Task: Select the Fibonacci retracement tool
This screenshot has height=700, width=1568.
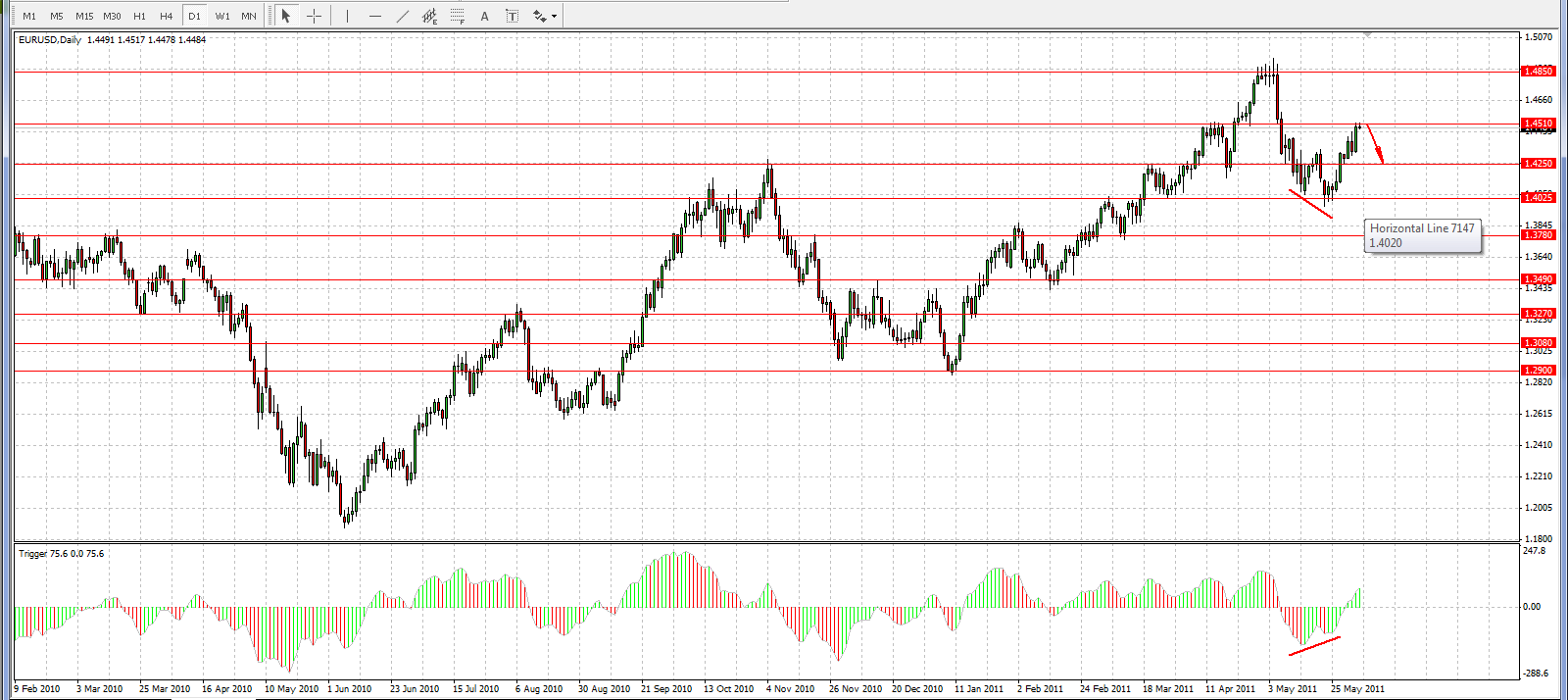Action: coord(458,16)
